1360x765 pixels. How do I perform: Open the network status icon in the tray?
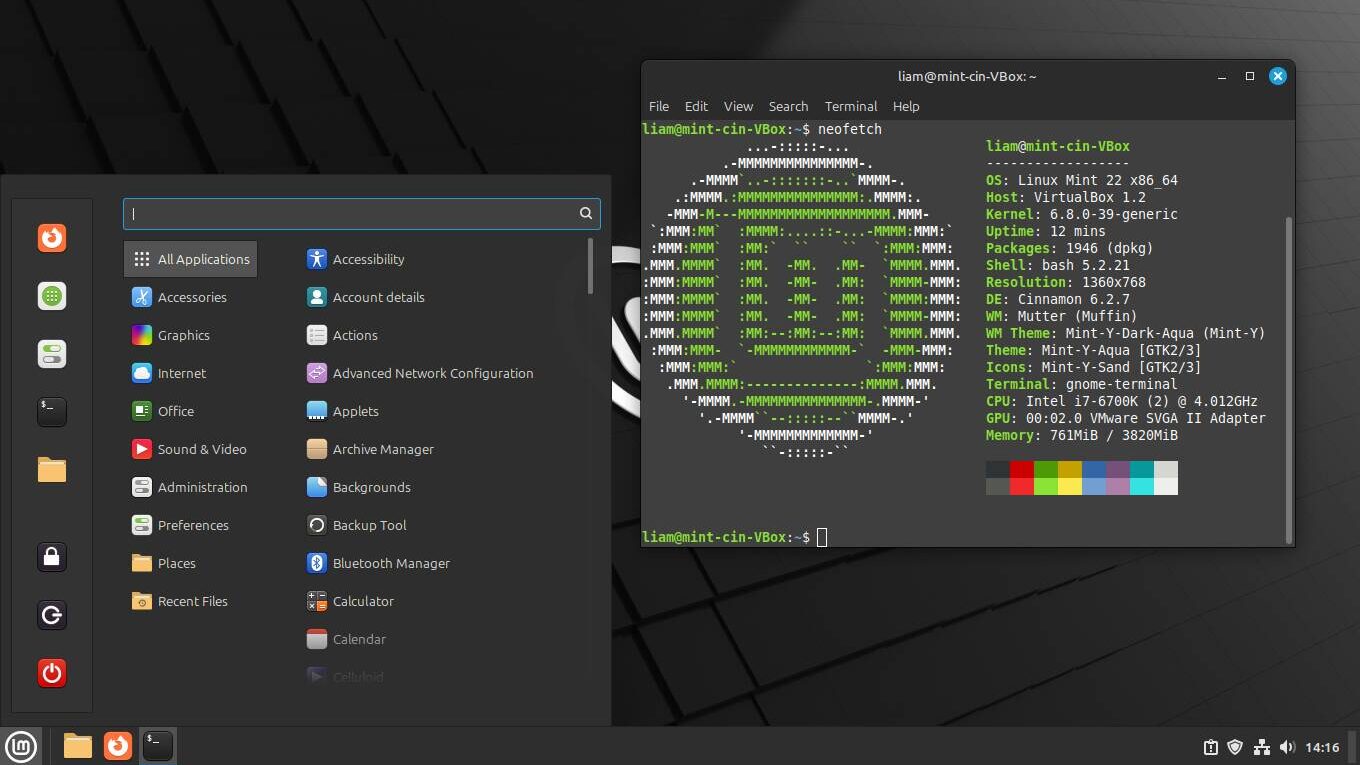pyautogui.click(x=1259, y=746)
